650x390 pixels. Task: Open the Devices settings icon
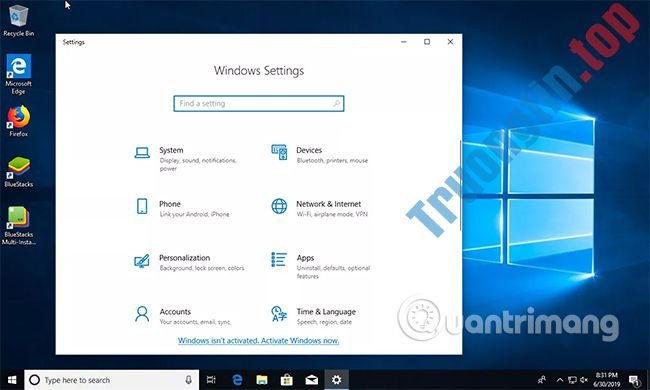(279, 152)
